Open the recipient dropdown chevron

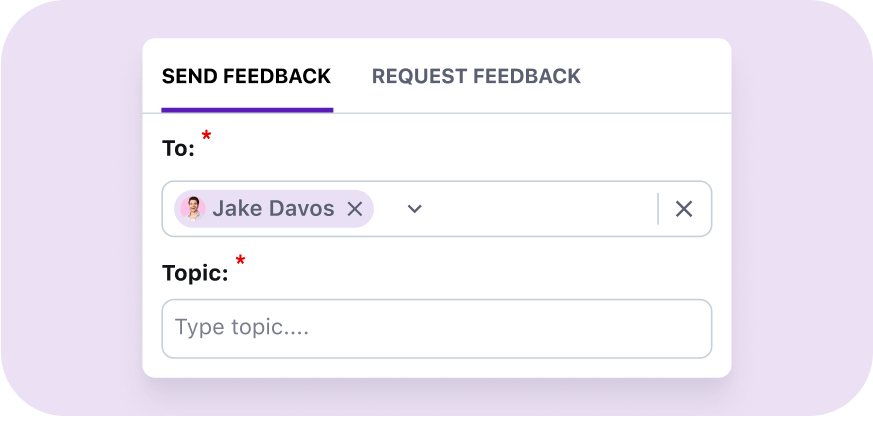[x=414, y=209]
